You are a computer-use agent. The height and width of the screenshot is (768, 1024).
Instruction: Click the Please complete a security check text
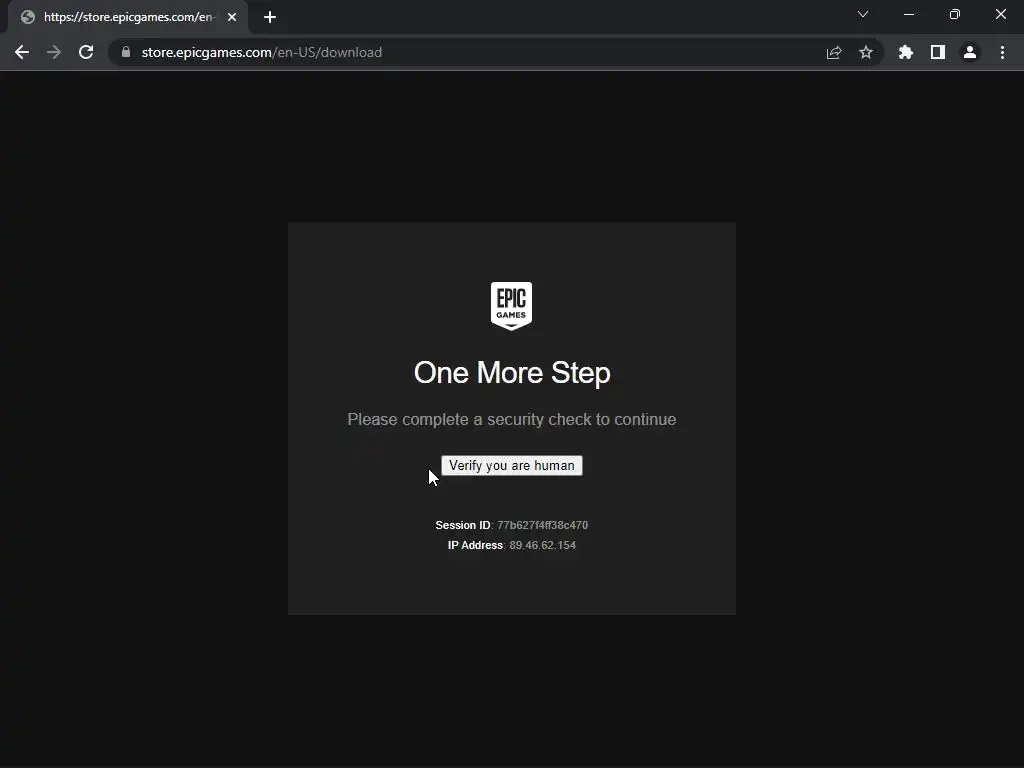pos(511,419)
